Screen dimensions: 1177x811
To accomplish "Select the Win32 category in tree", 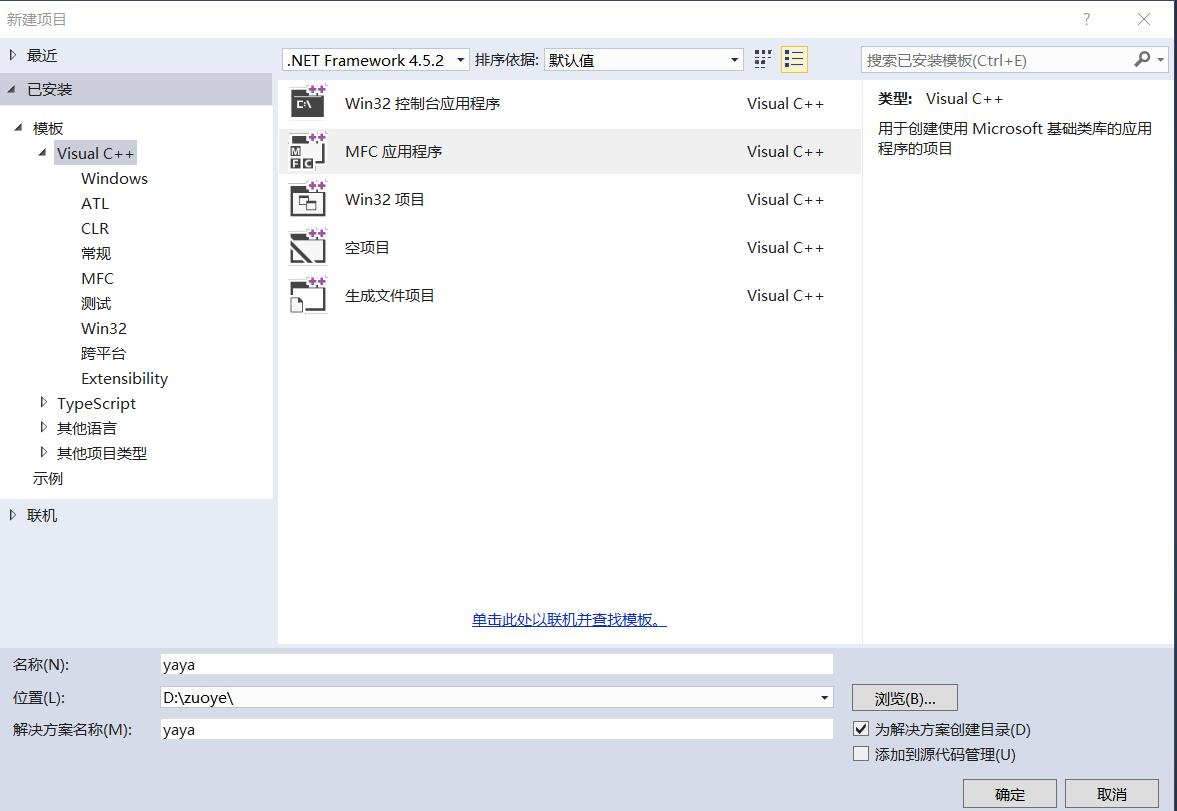I will (x=104, y=328).
